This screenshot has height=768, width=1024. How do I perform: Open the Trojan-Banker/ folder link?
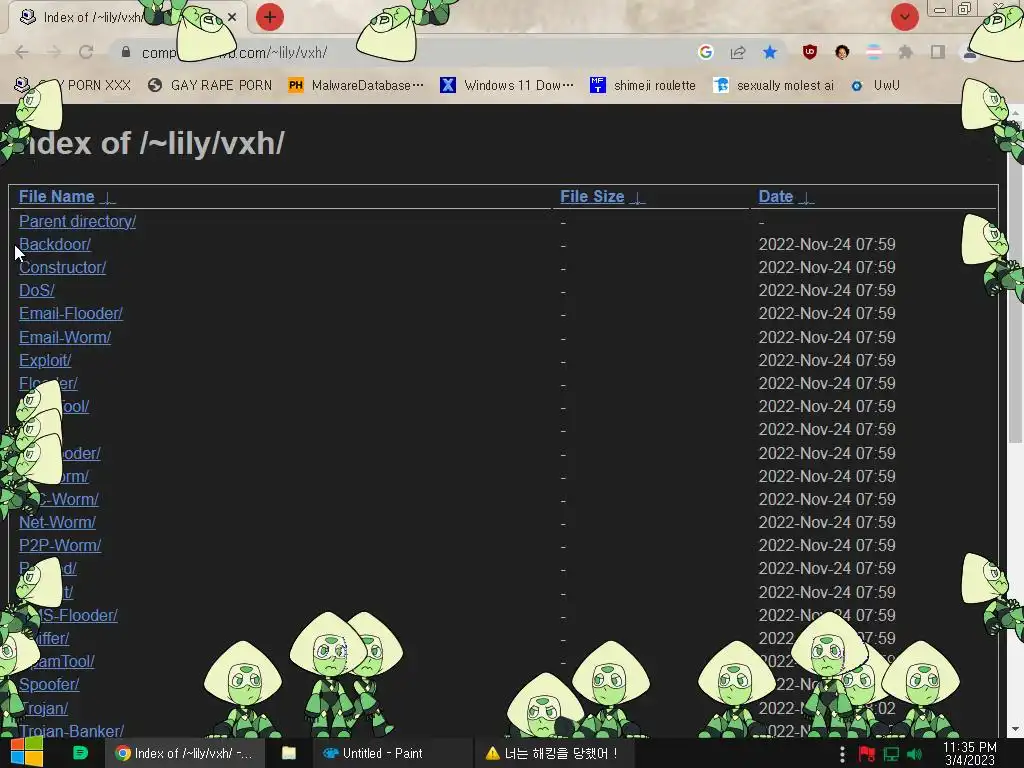pos(71,731)
